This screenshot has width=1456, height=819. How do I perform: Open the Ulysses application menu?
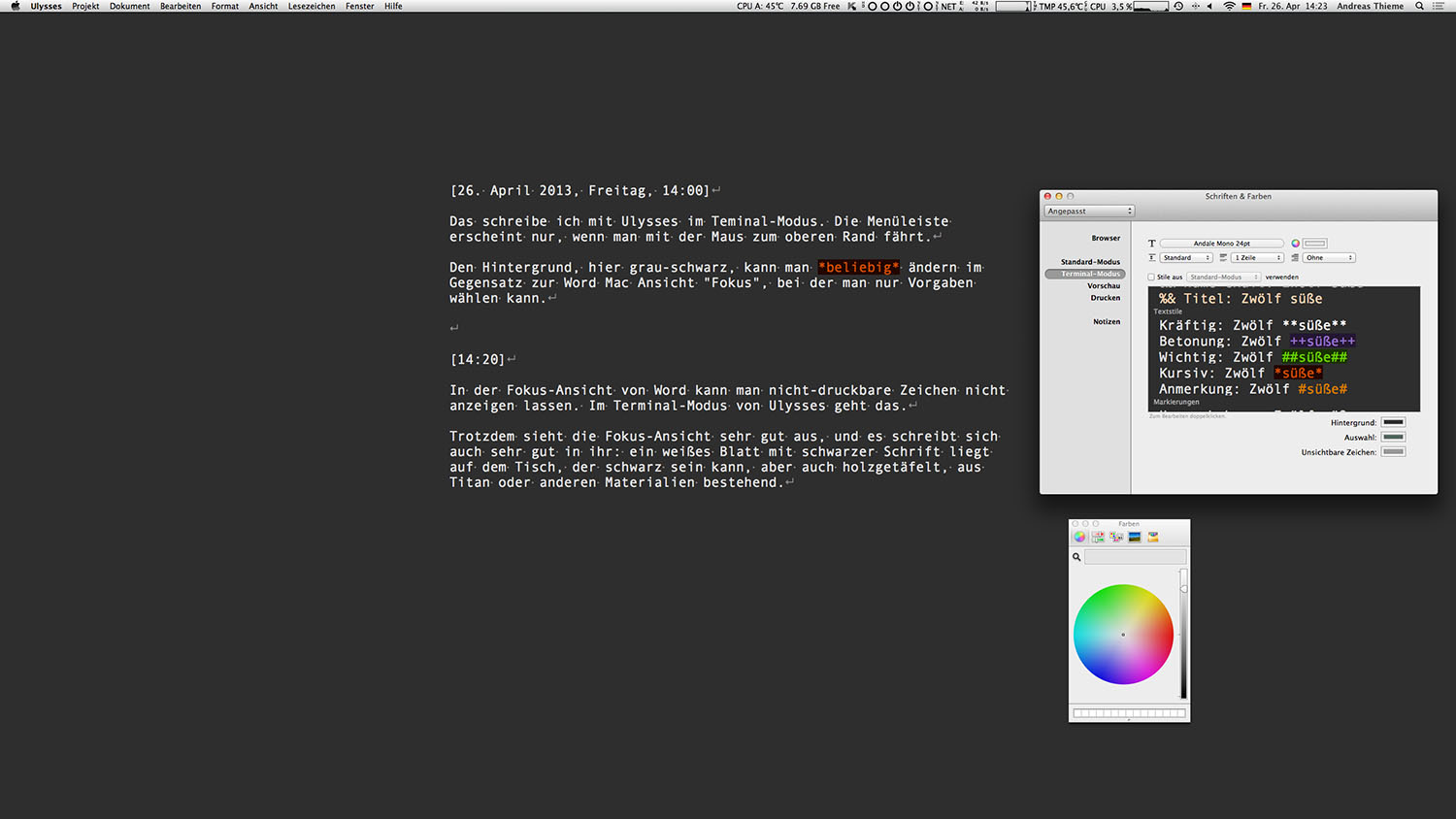pyautogui.click(x=46, y=6)
